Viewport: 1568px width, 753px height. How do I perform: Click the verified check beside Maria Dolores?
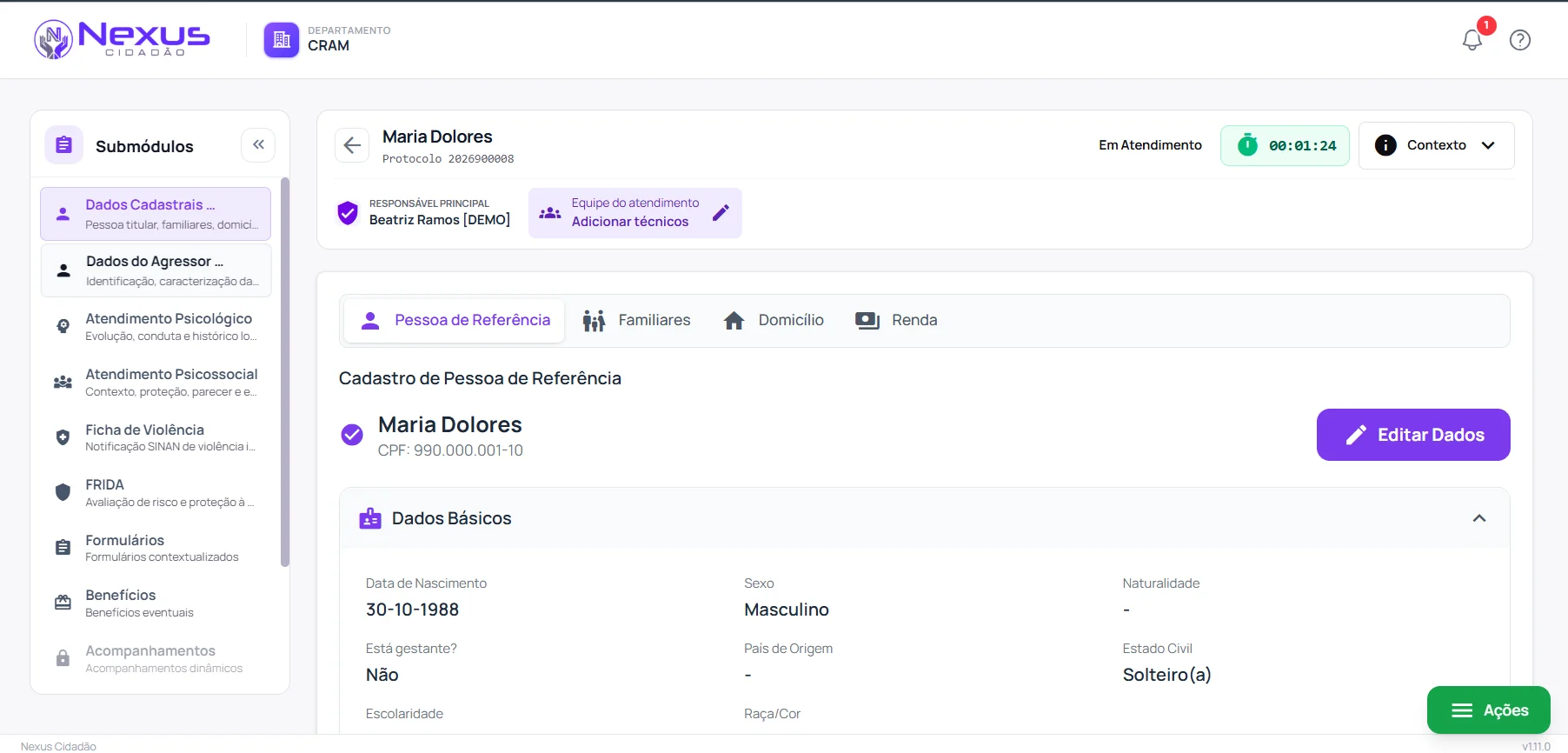(352, 435)
